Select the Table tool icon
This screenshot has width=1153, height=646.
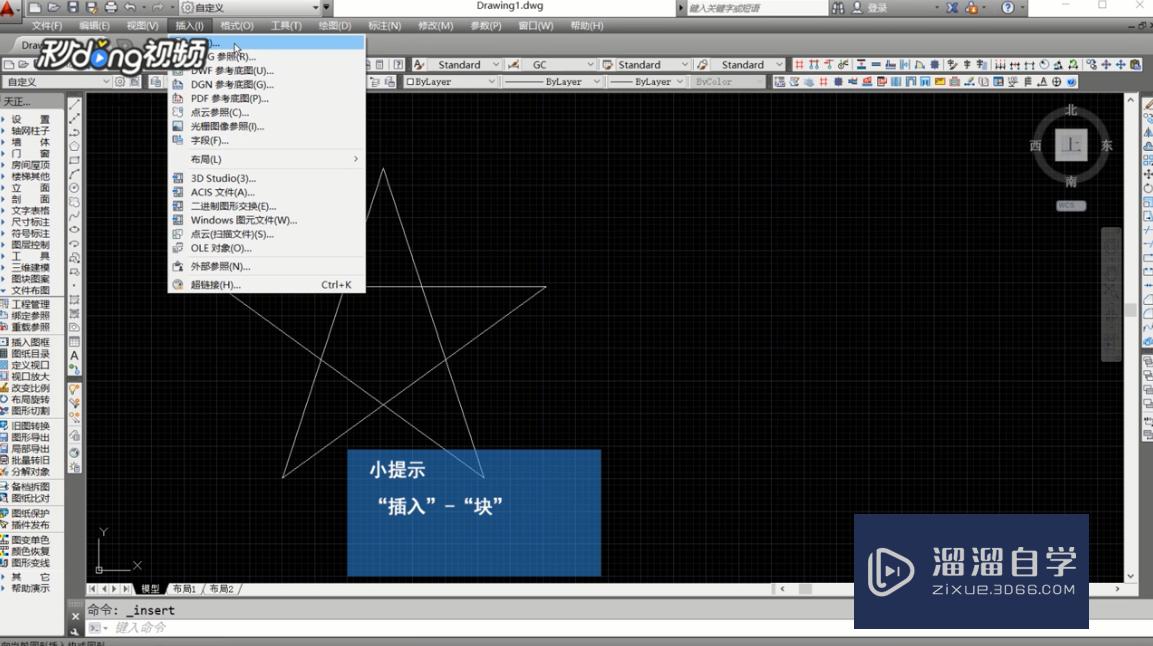click(74, 342)
